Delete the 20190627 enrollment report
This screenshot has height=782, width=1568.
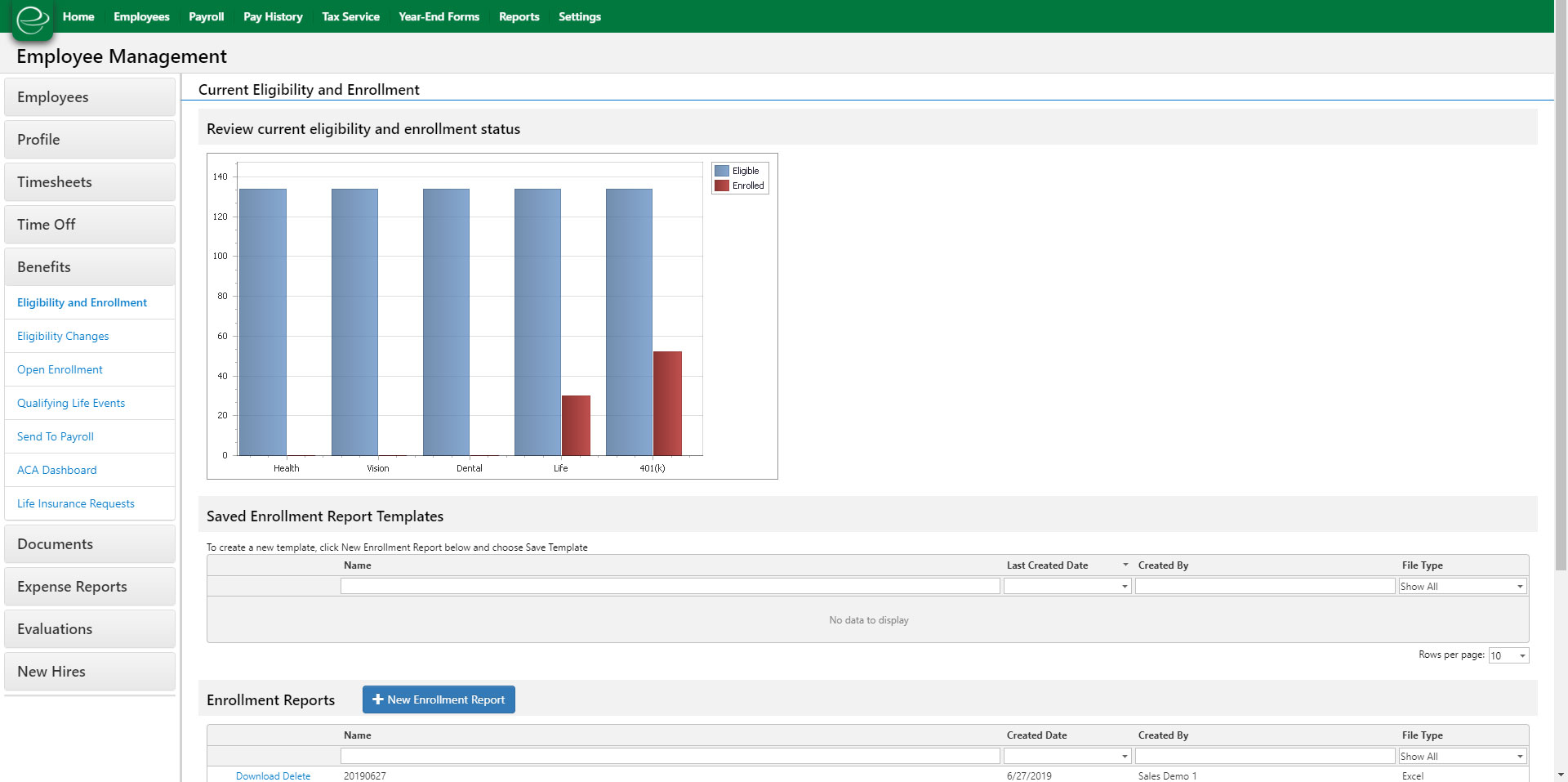click(296, 775)
